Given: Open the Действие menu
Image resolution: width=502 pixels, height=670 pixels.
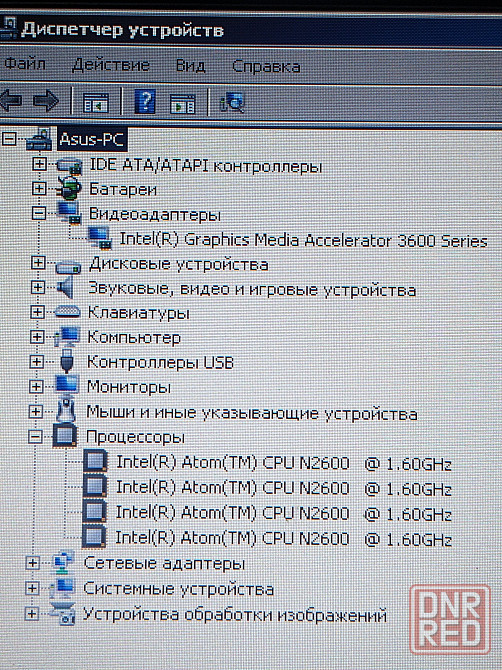Looking at the screenshot, I should [111, 65].
